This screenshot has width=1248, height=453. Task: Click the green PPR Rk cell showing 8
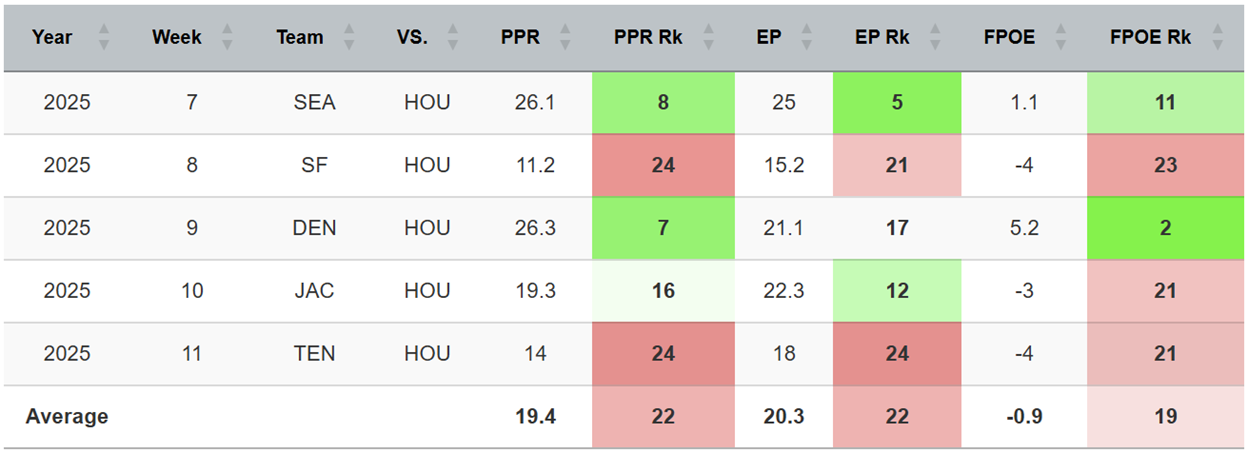click(663, 102)
